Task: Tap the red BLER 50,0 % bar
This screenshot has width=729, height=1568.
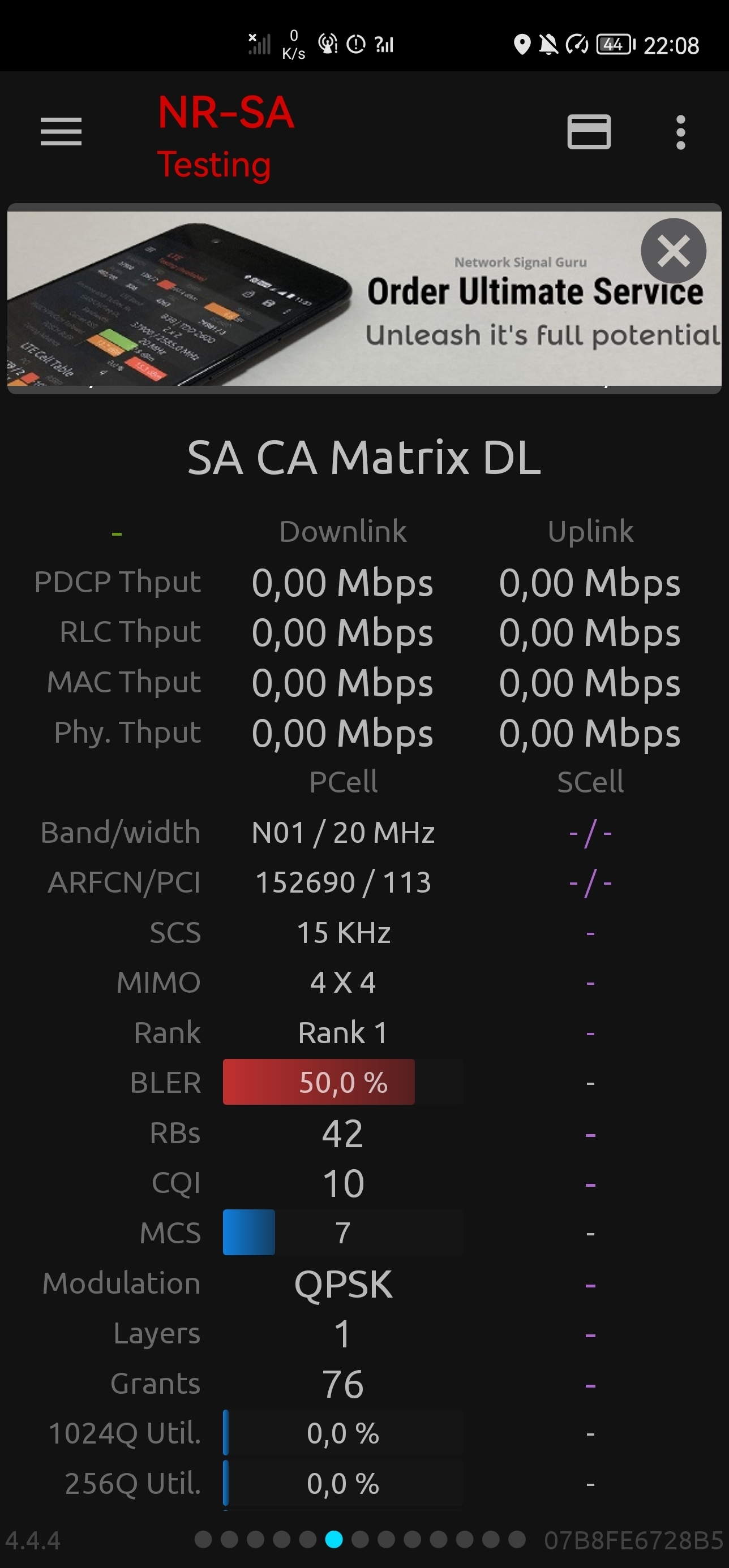Action: (x=319, y=1082)
